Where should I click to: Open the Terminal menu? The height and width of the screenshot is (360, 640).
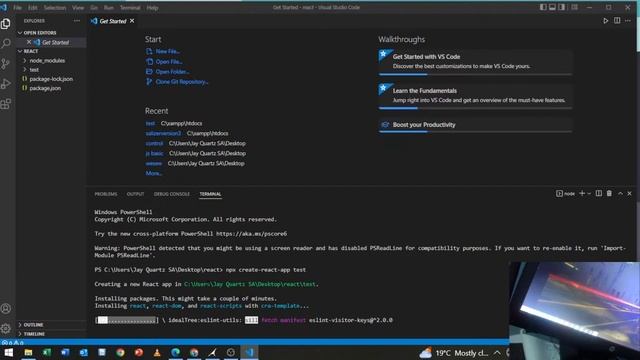pos(130,7)
